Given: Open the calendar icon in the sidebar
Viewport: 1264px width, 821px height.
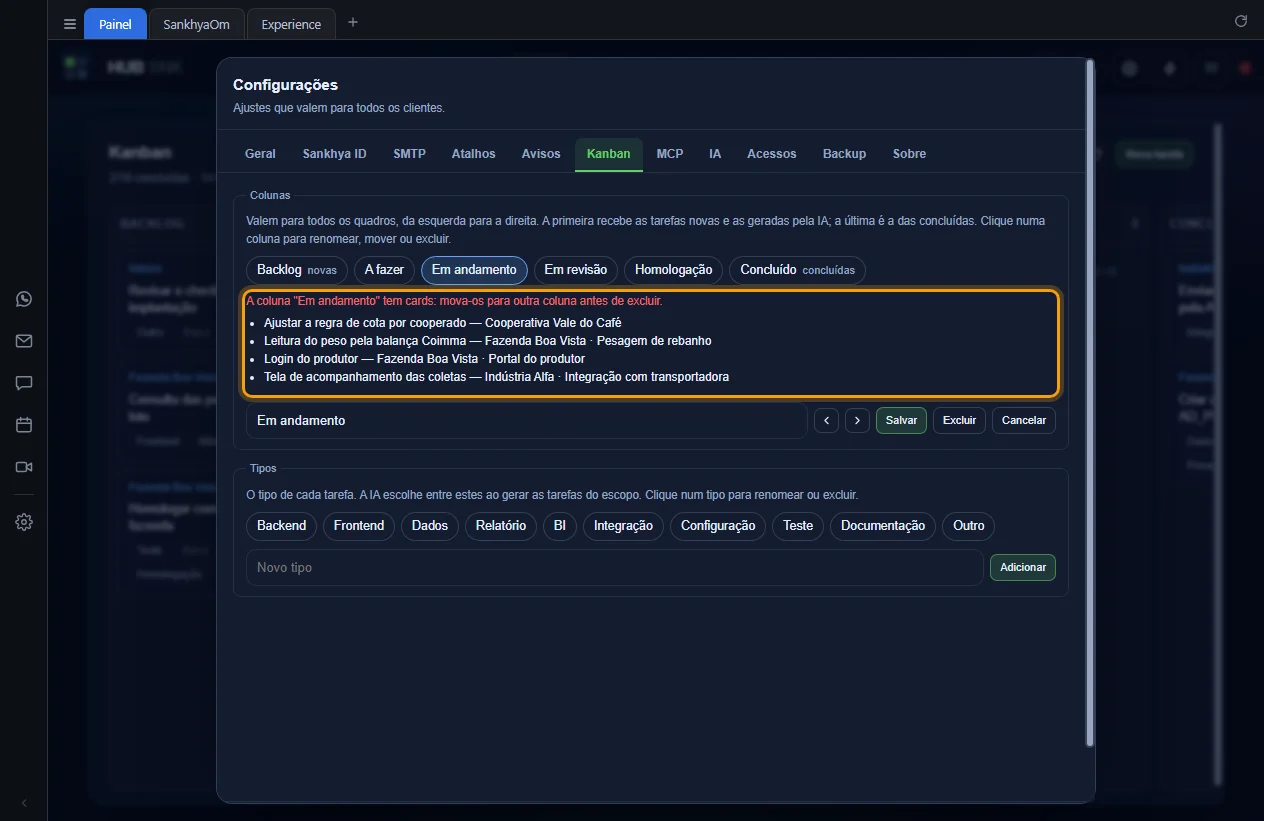Looking at the screenshot, I should 24,425.
